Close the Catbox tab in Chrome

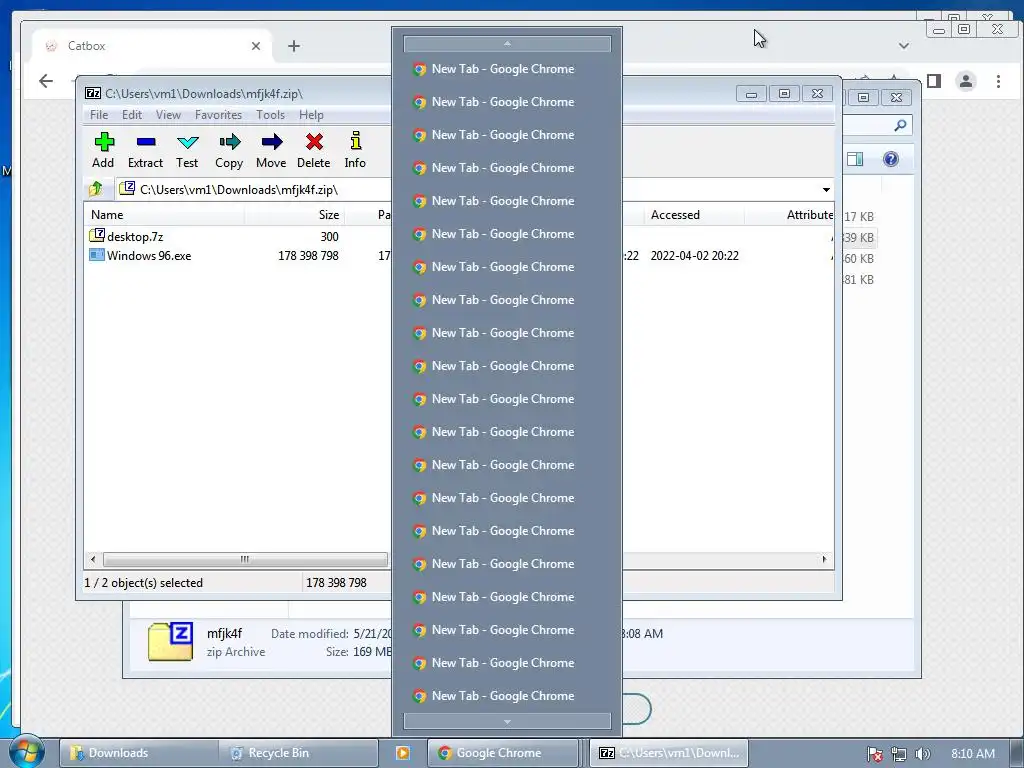(256, 46)
